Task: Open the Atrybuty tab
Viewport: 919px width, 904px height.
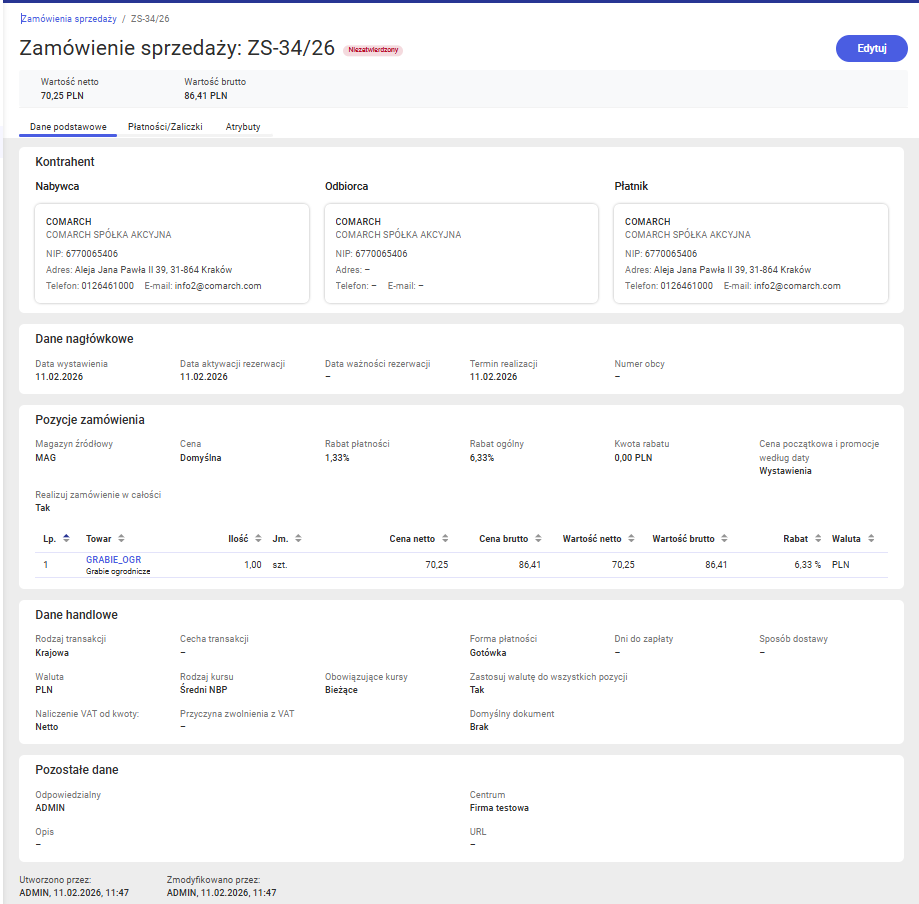Action: coord(243,127)
